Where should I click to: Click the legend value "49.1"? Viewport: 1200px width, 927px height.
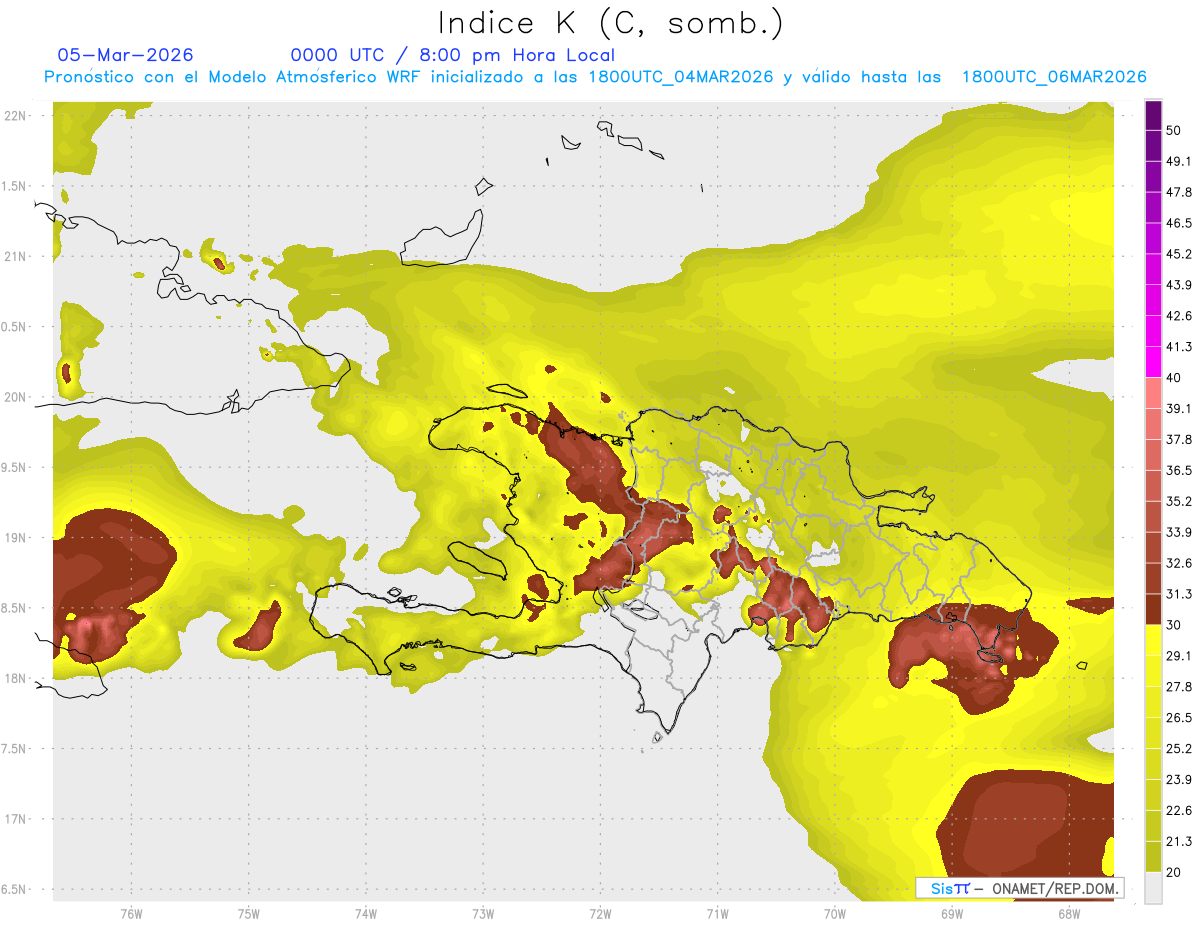(x=1179, y=161)
